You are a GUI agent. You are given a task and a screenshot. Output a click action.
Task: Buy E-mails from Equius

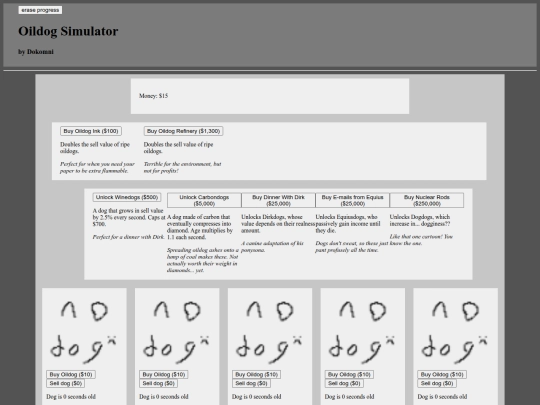(352, 200)
